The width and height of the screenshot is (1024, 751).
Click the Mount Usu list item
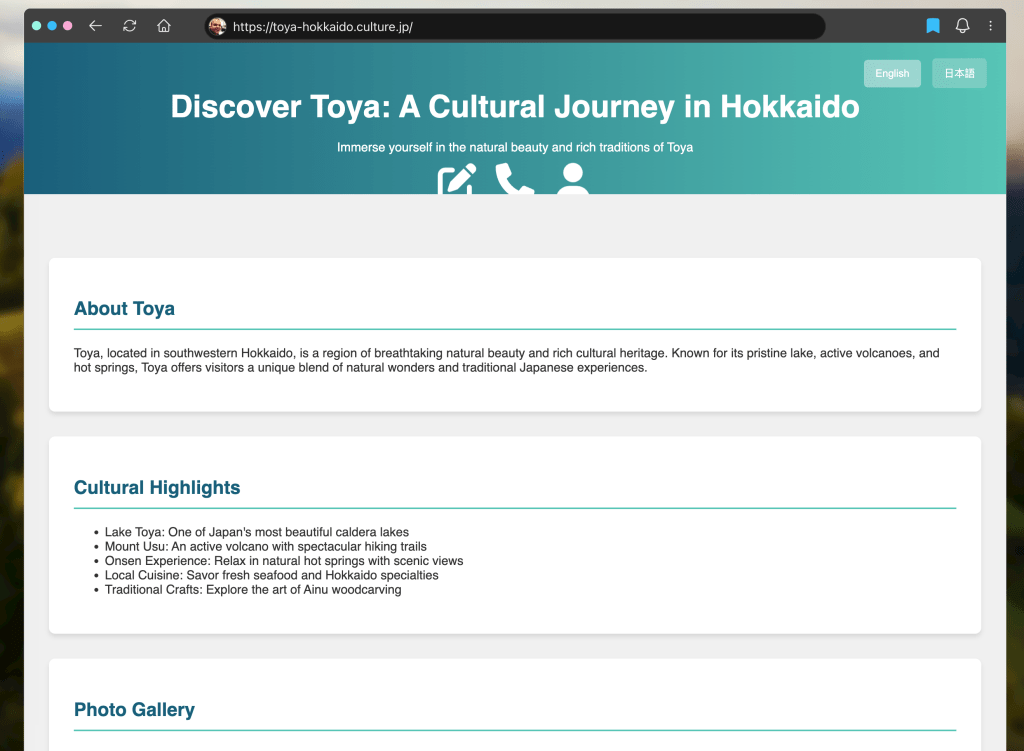[x=265, y=547]
